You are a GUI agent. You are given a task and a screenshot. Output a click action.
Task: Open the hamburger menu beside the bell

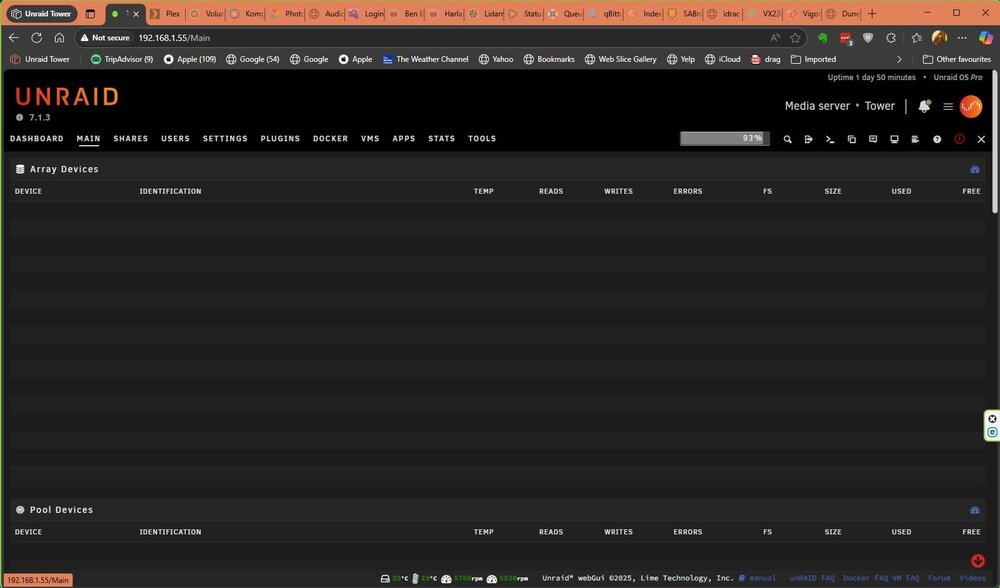coord(948,107)
